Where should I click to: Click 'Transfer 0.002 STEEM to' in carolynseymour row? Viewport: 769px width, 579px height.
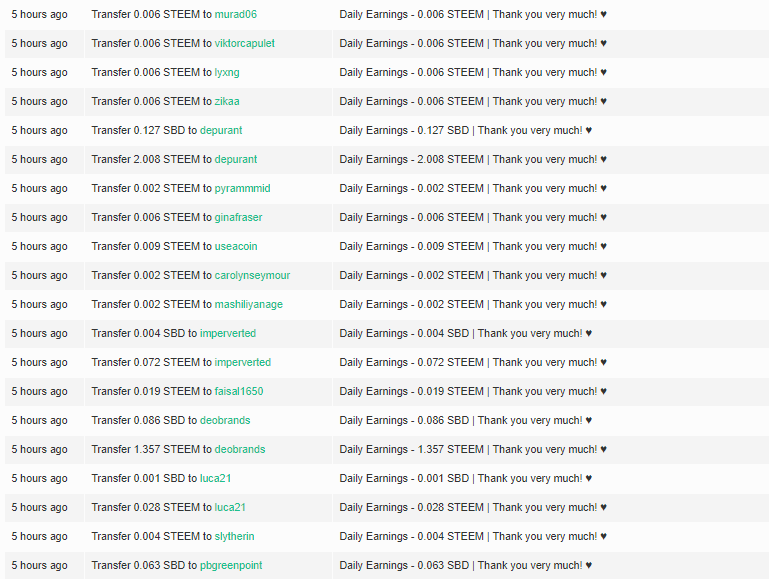coord(152,275)
